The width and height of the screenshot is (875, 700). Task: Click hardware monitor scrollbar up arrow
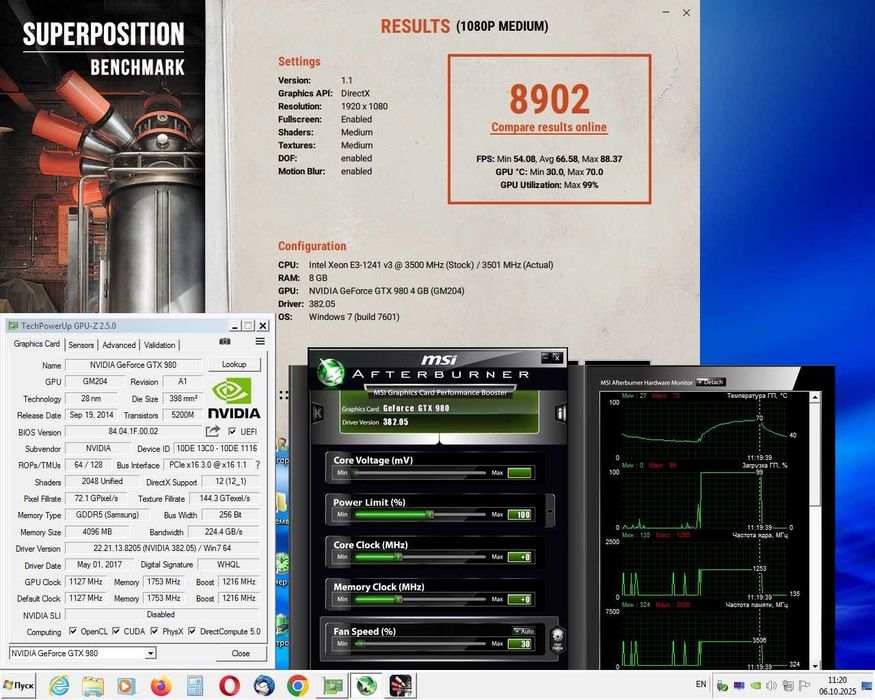815,396
